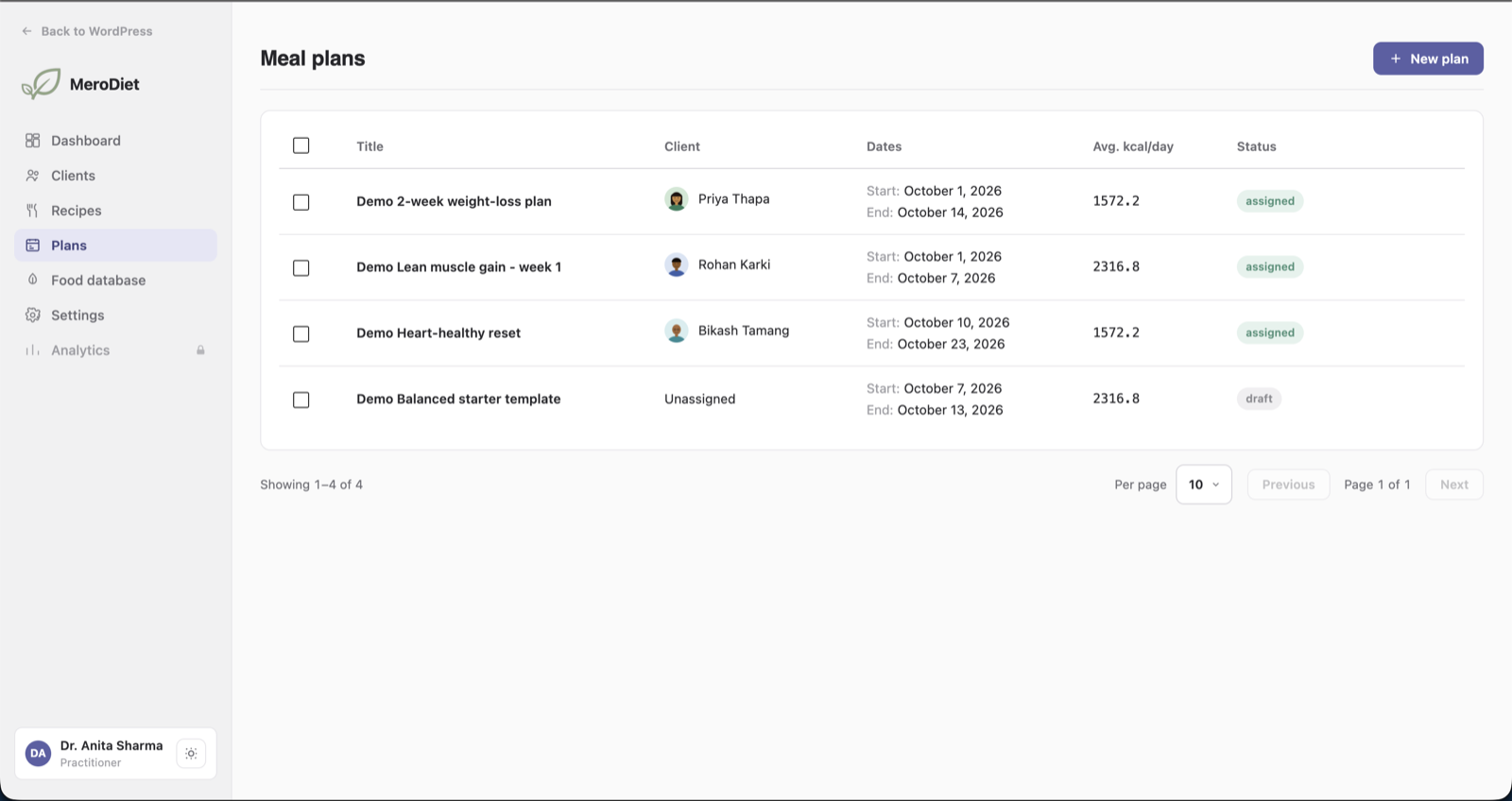Click the New plan button
Image resolution: width=1512 pixels, height=801 pixels.
click(x=1428, y=59)
